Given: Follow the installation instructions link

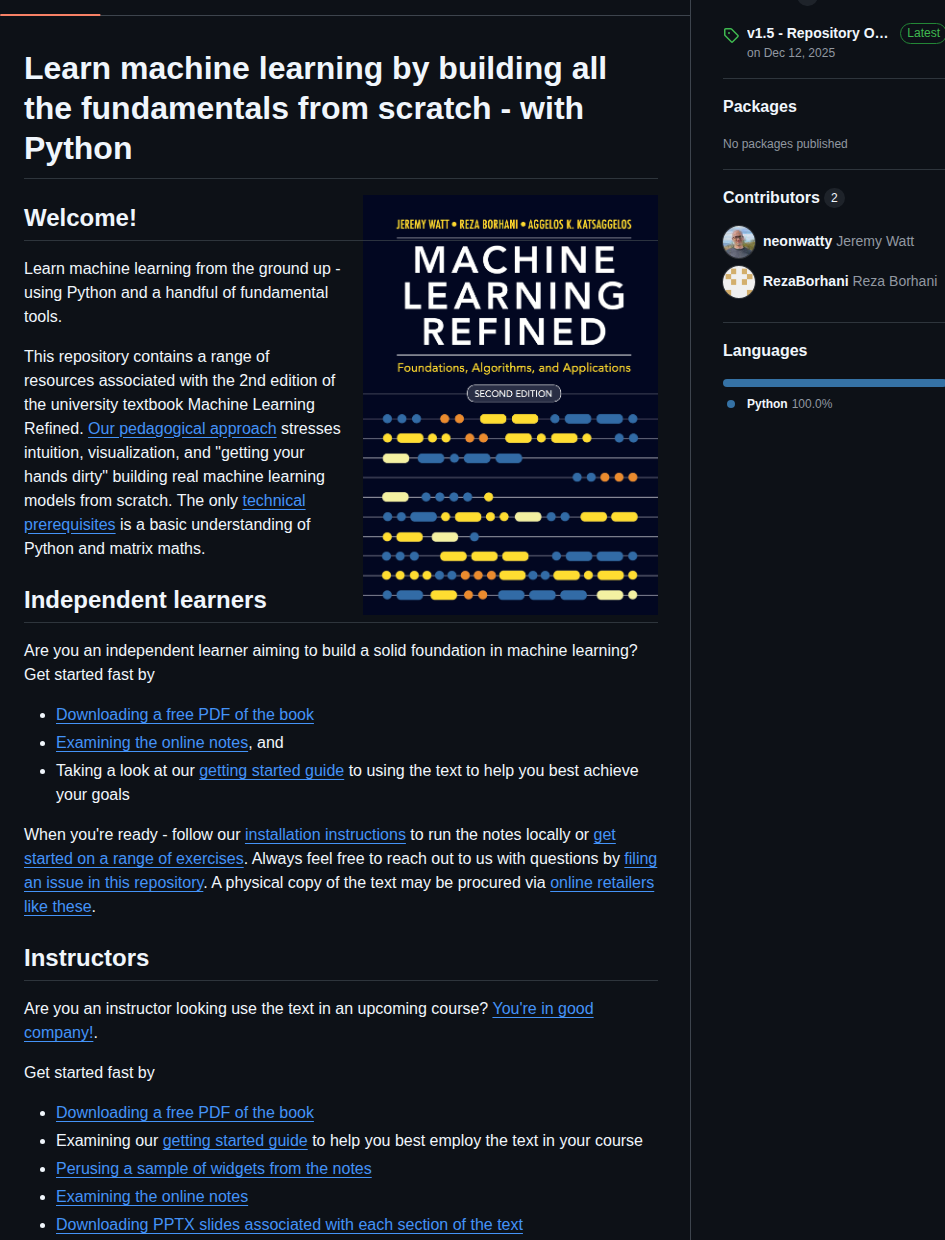Looking at the screenshot, I should (x=325, y=835).
